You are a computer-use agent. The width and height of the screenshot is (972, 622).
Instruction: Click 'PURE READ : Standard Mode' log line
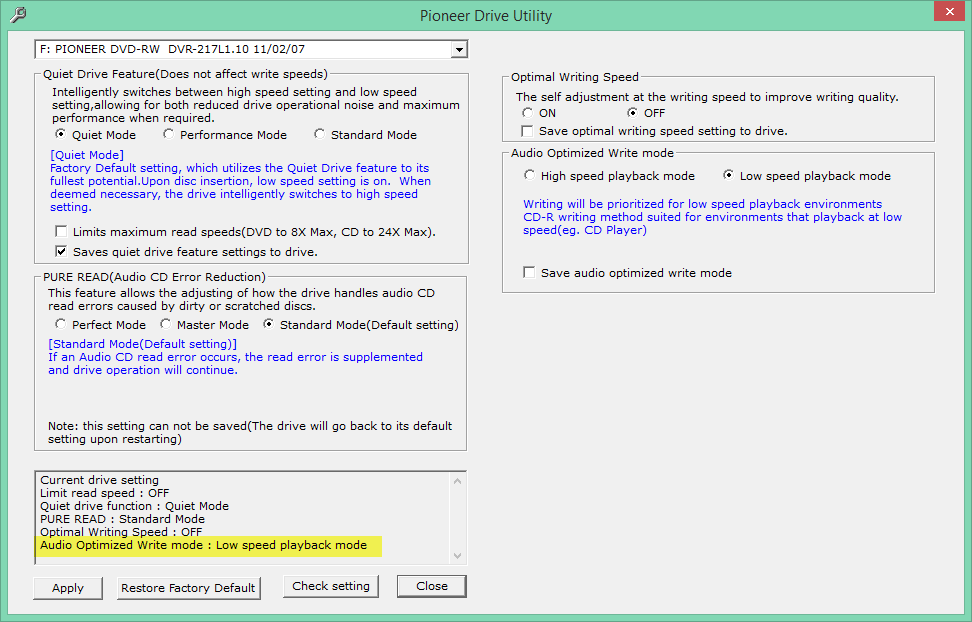coord(123,519)
